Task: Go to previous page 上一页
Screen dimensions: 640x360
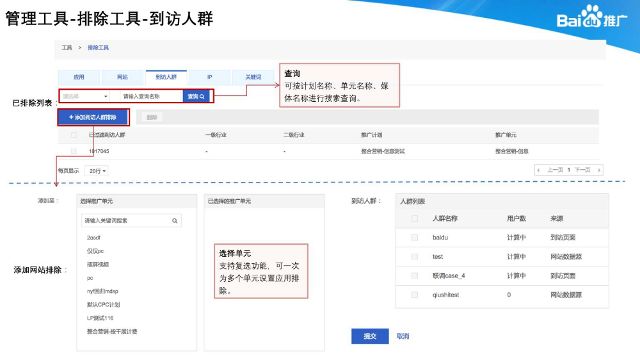Action: tap(555, 170)
